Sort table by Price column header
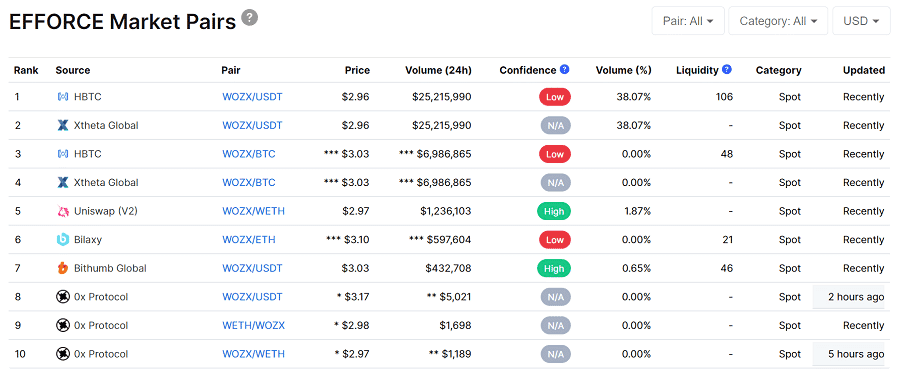900x375 pixels. coord(357,70)
